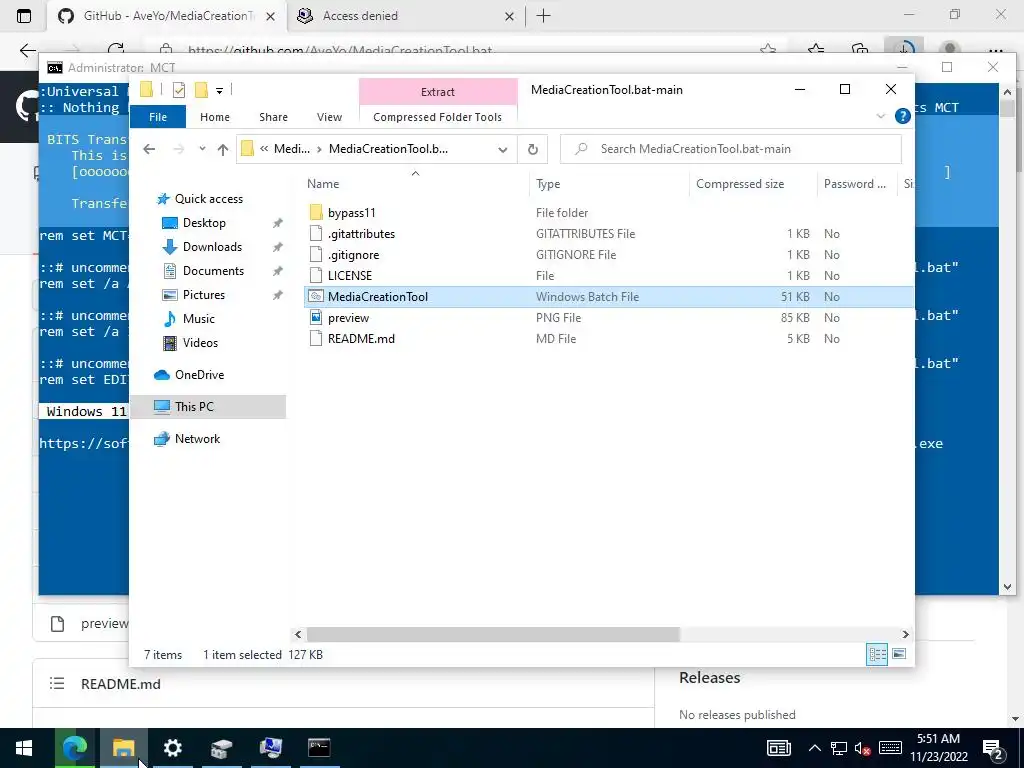Click the horizontal scrollbar in file list
Viewport: 1024px width, 768px height.
point(493,634)
